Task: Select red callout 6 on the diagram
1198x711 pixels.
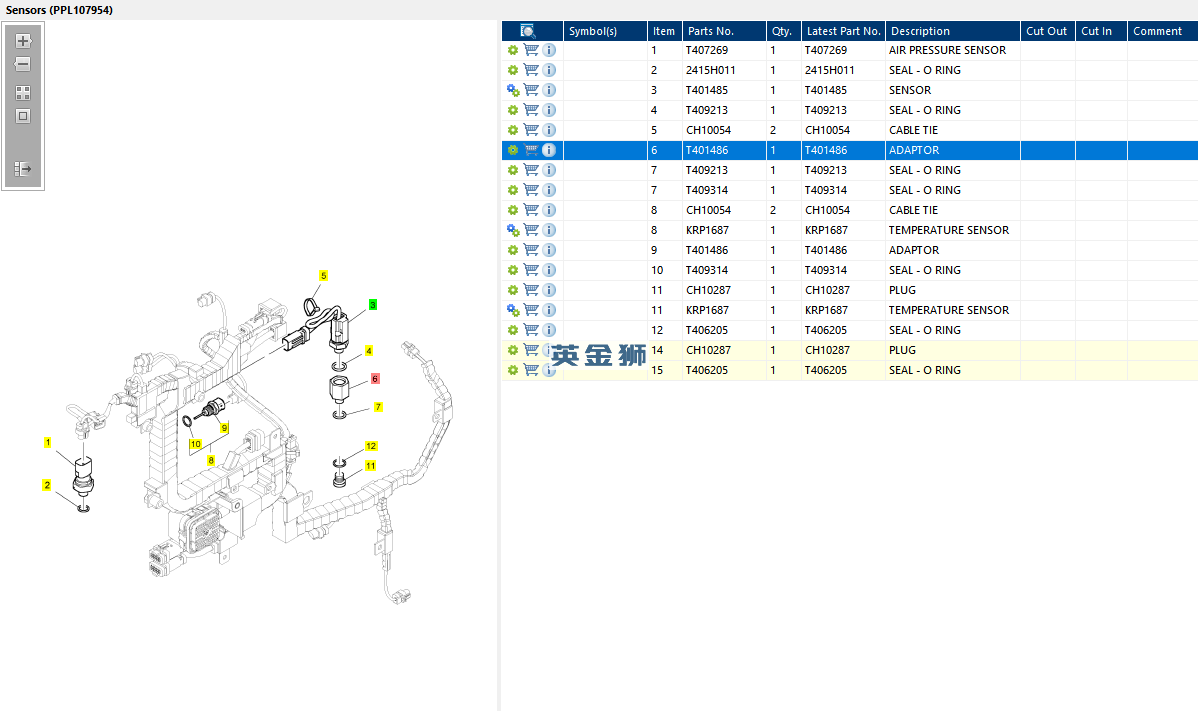Action: point(375,379)
